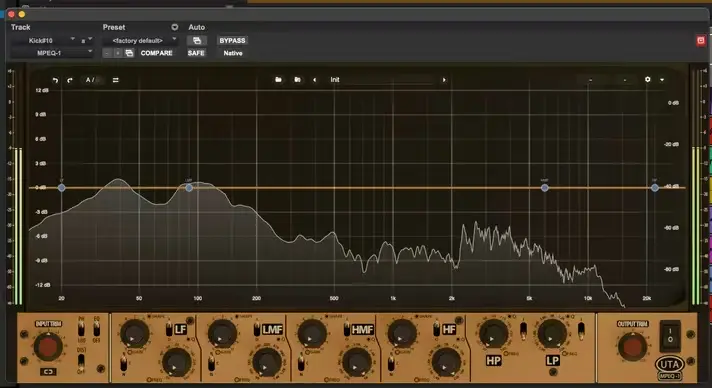Click the HF frequency knob
Viewport: 712px width, 388px height.
coord(446,363)
